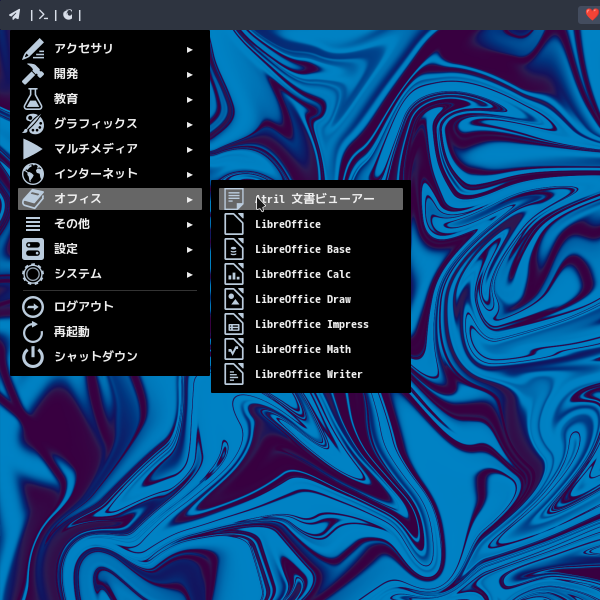Launch LibreOffice Draw

[x=311, y=299]
